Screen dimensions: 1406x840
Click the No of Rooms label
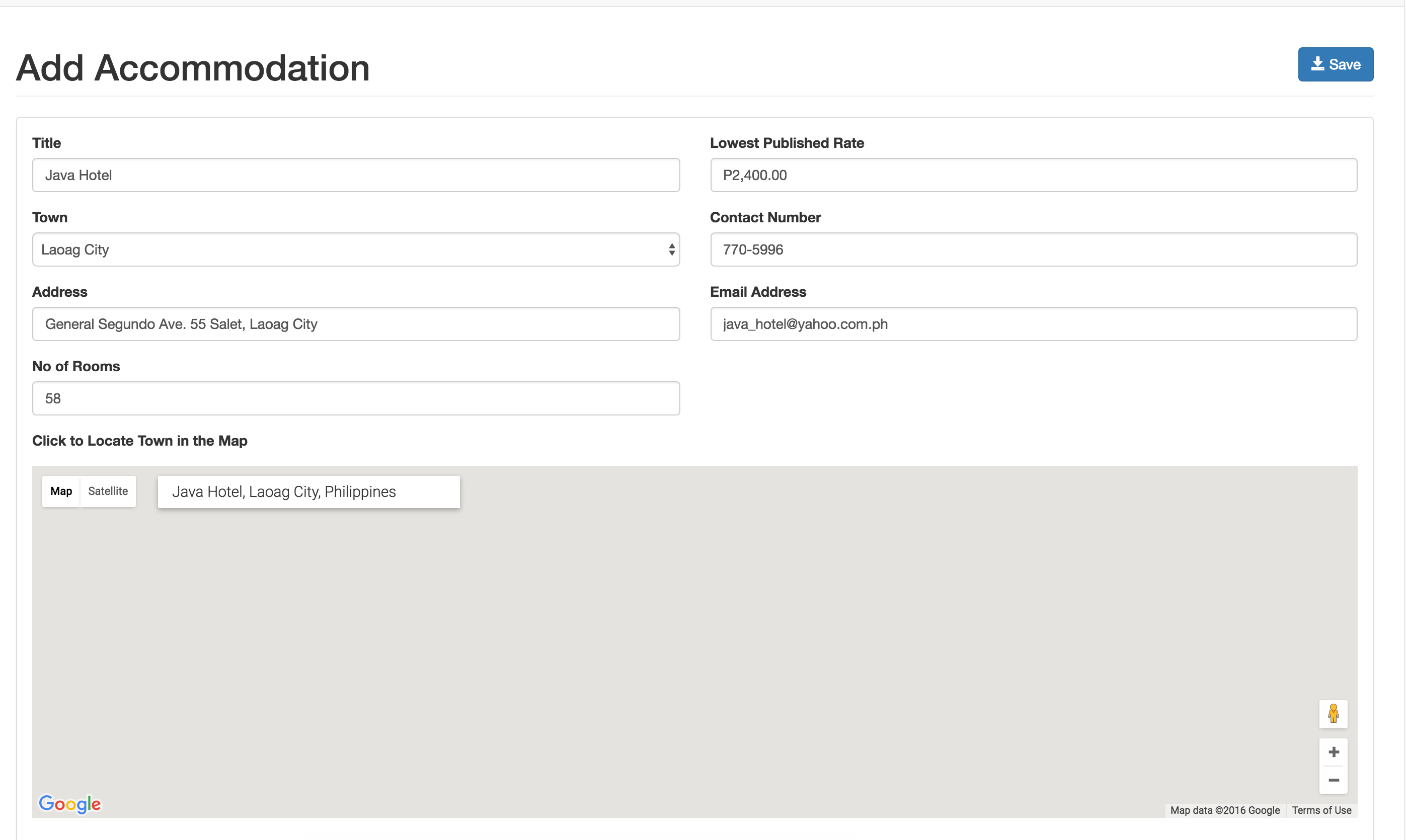pos(76,367)
